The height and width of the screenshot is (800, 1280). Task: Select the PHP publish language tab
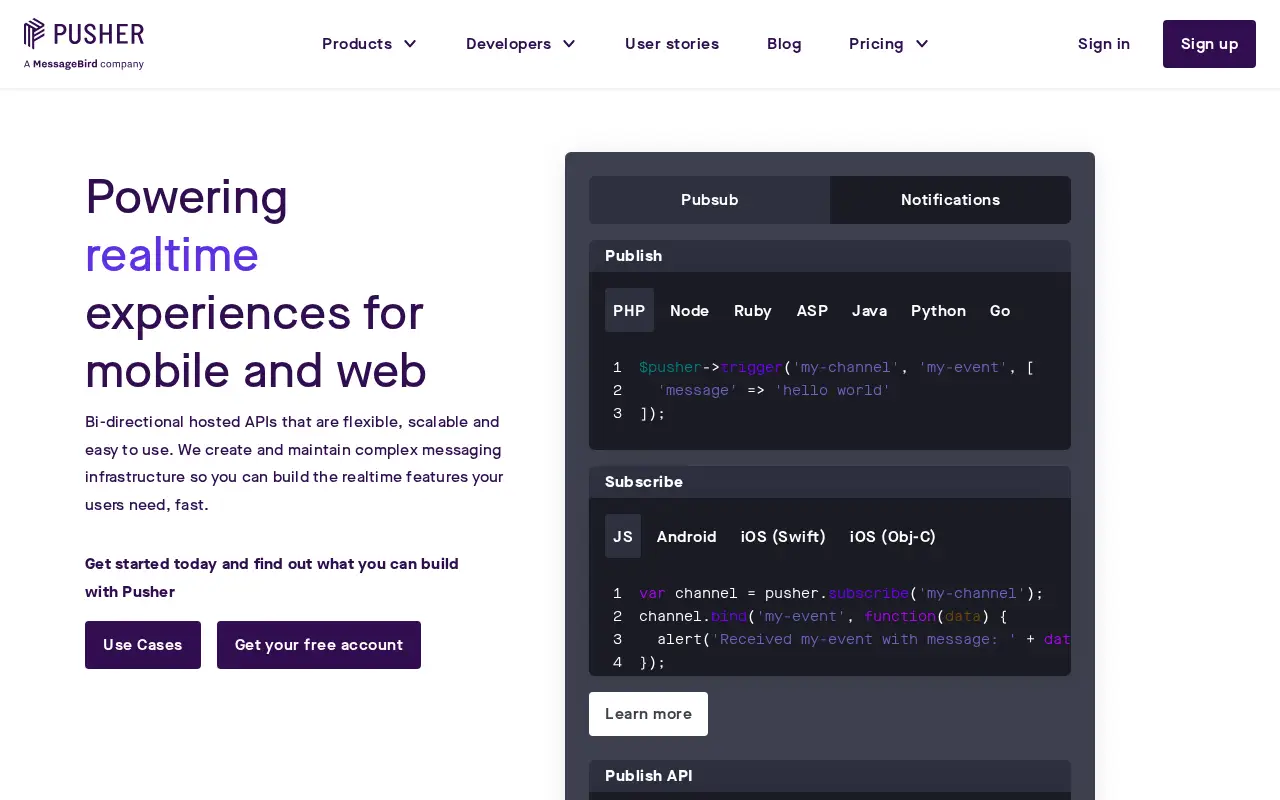(629, 310)
